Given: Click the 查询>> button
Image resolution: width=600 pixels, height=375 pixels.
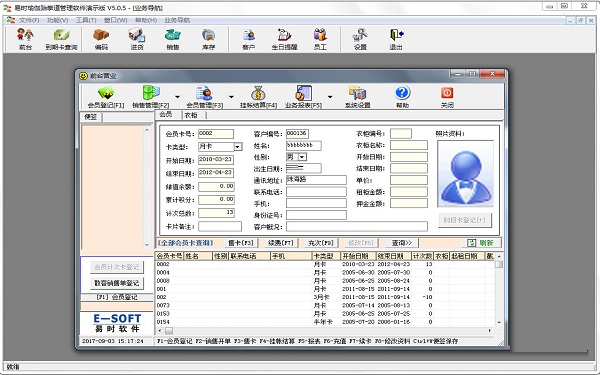Looking at the screenshot, I should [x=401, y=243].
